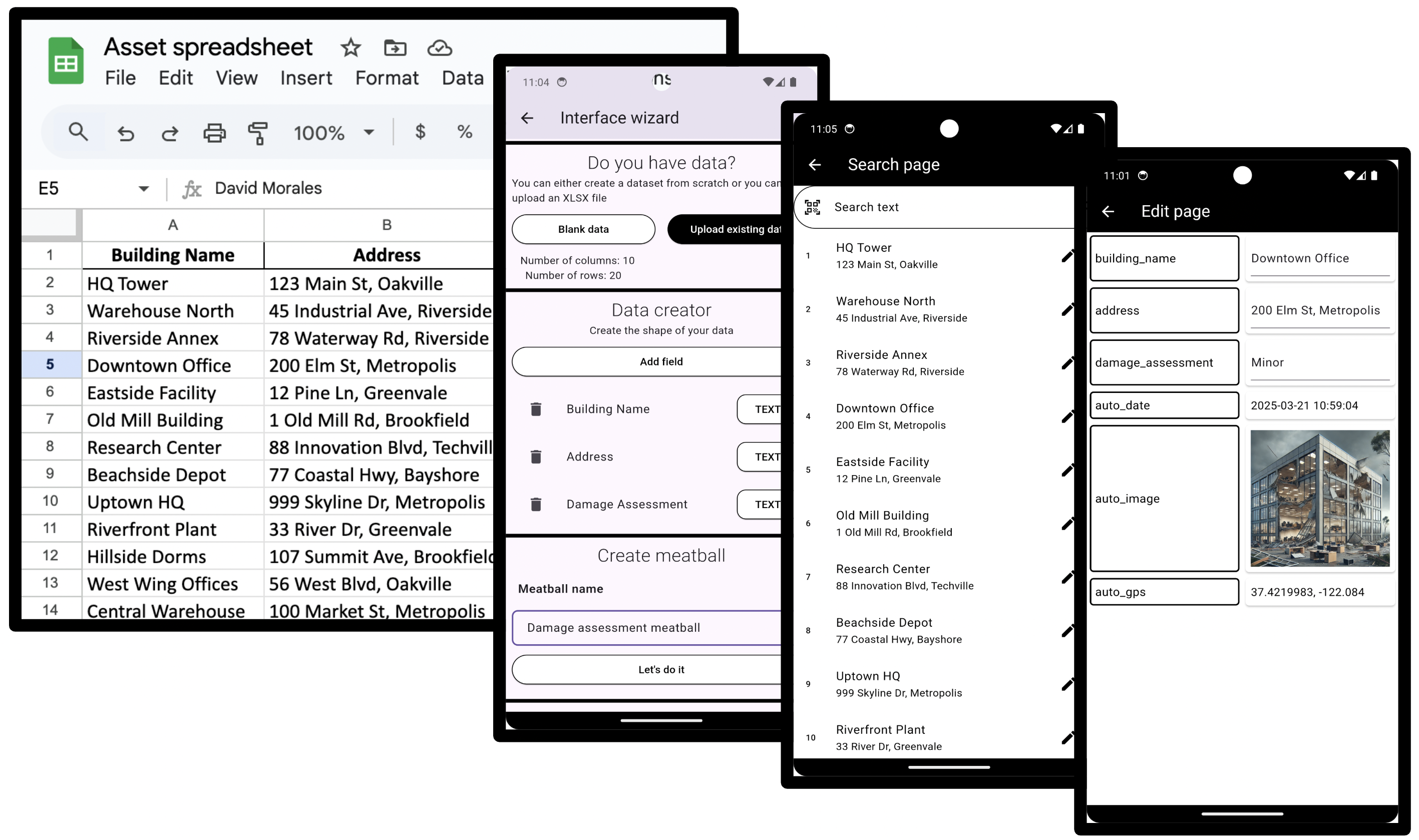Viewport: 1419px width, 840px height.
Task: Click the cloud saved-status icon
Action: tap(440, 48)
